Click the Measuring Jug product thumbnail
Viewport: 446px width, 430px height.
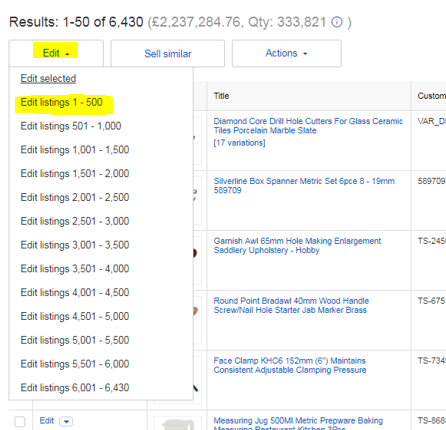[177, 424]
